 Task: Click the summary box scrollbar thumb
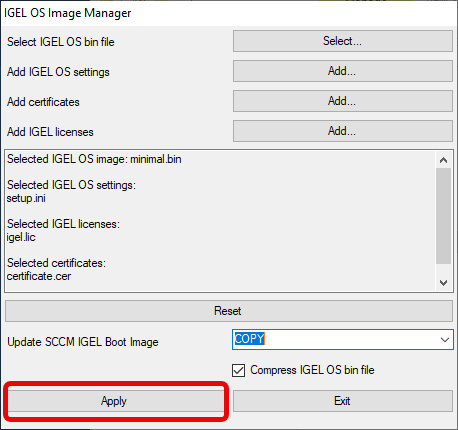(x=443, y=216)
